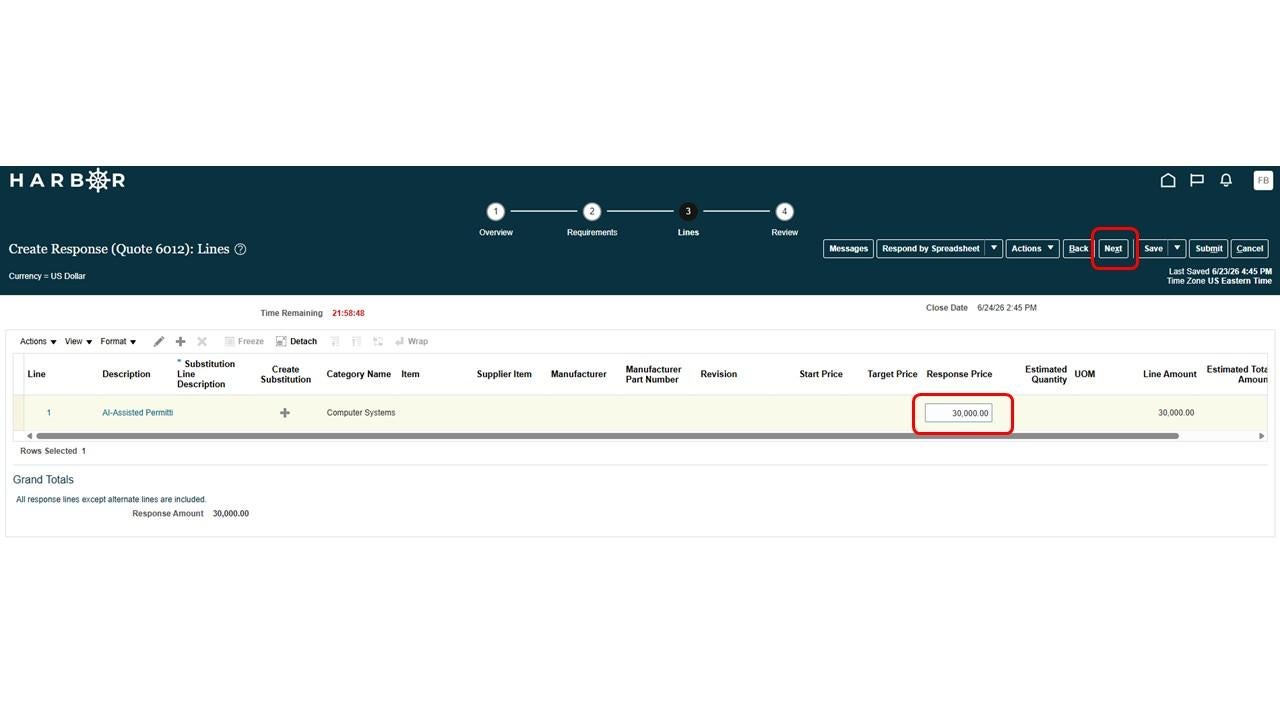Click Line Amount value 30,000.00
This screenshot has height=720, width=1280.
point(1176,413)
